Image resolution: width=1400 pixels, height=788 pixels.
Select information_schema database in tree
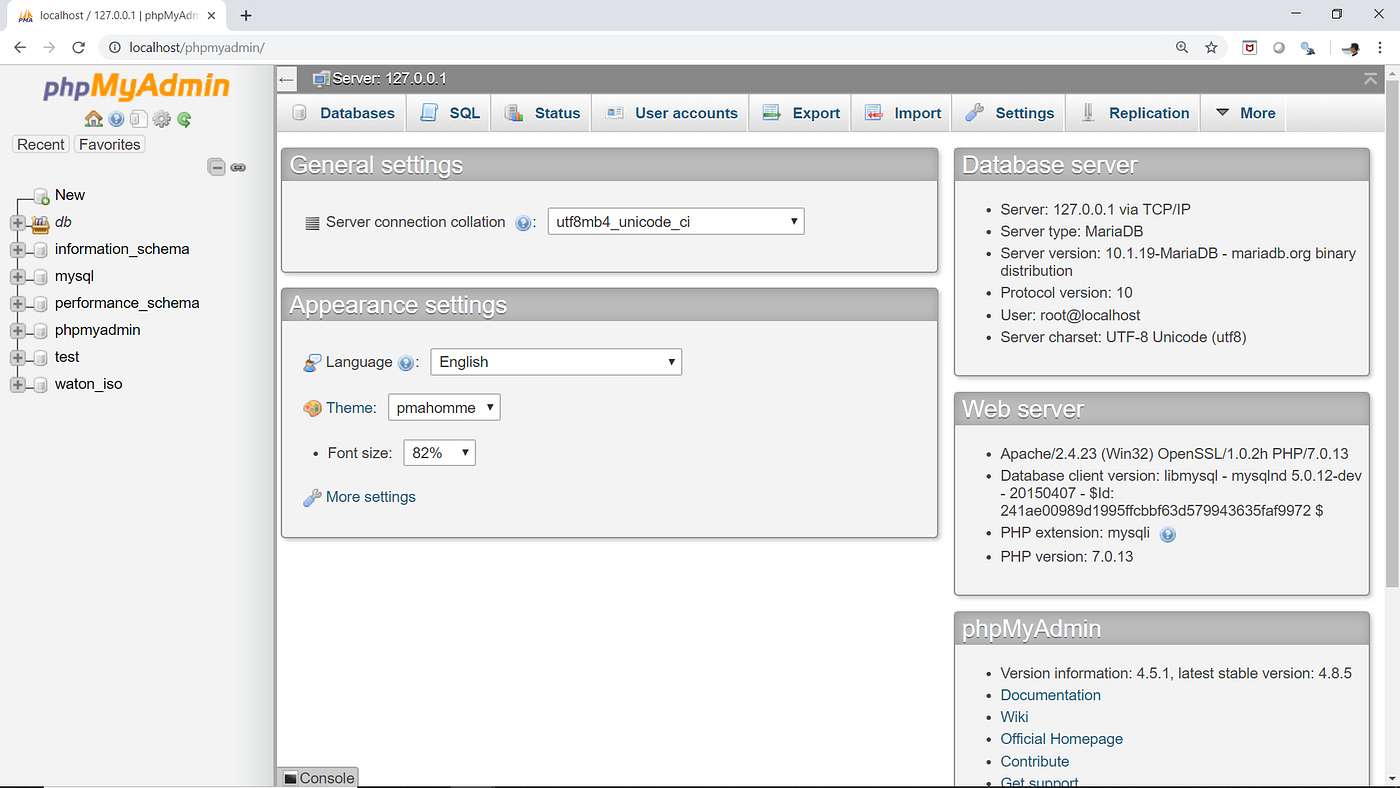122,249
